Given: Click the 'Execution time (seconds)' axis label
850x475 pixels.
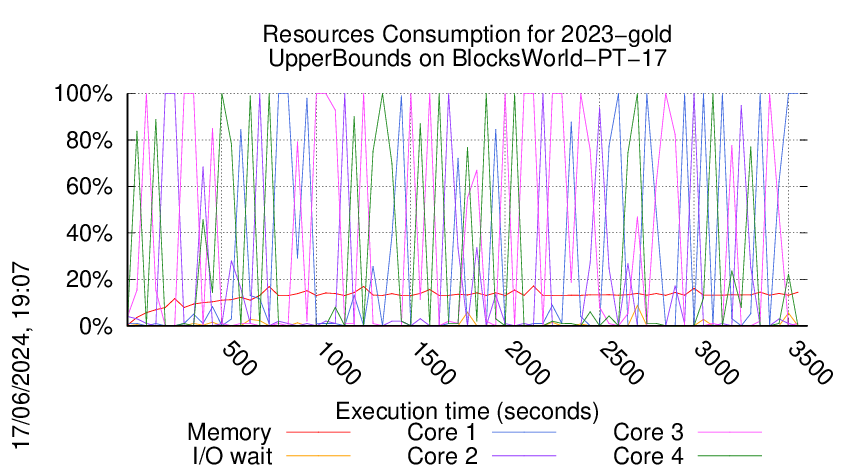Looking at the screenshot, I should 467,412.
